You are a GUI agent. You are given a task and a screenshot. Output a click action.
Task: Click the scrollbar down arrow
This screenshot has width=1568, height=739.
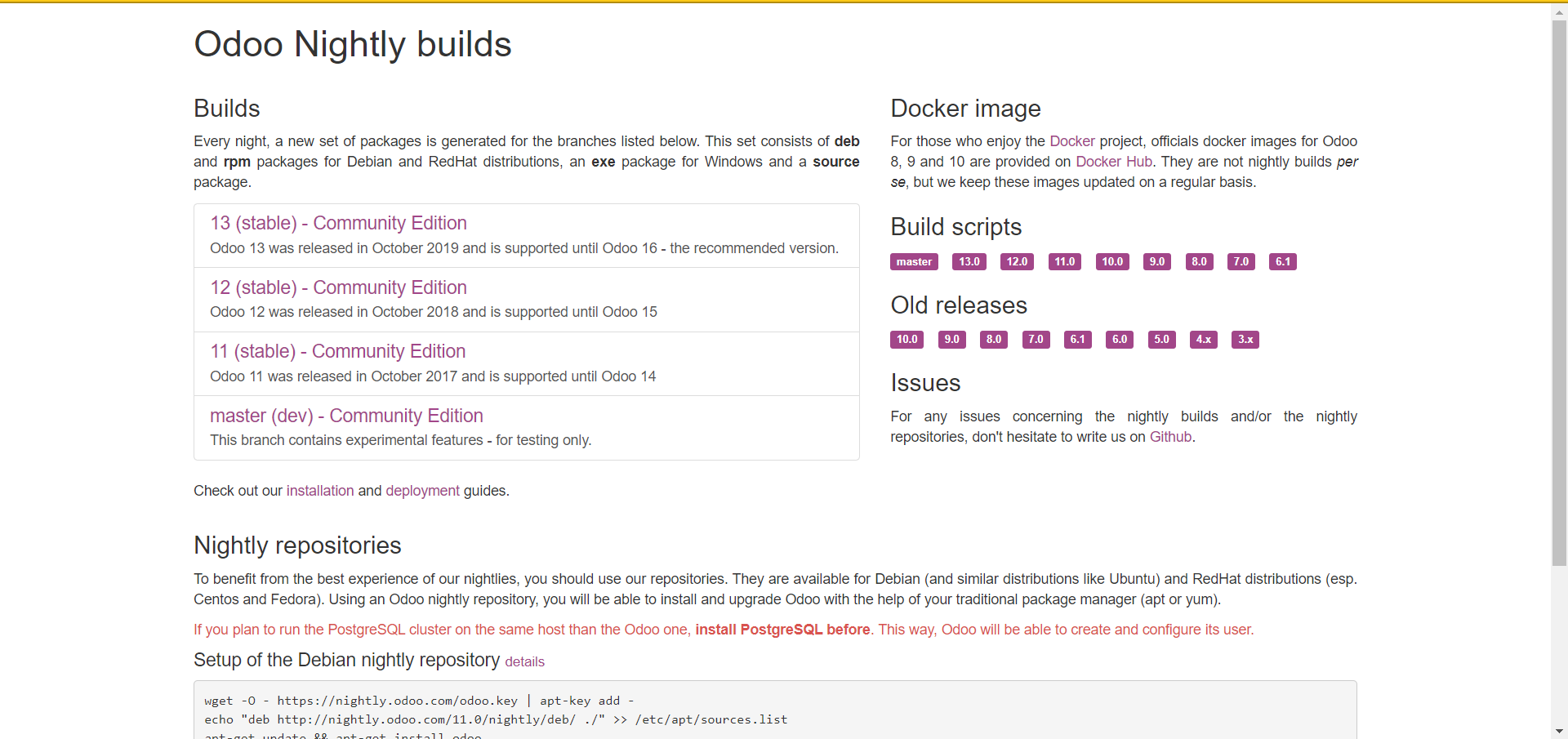click(1559, 732)
